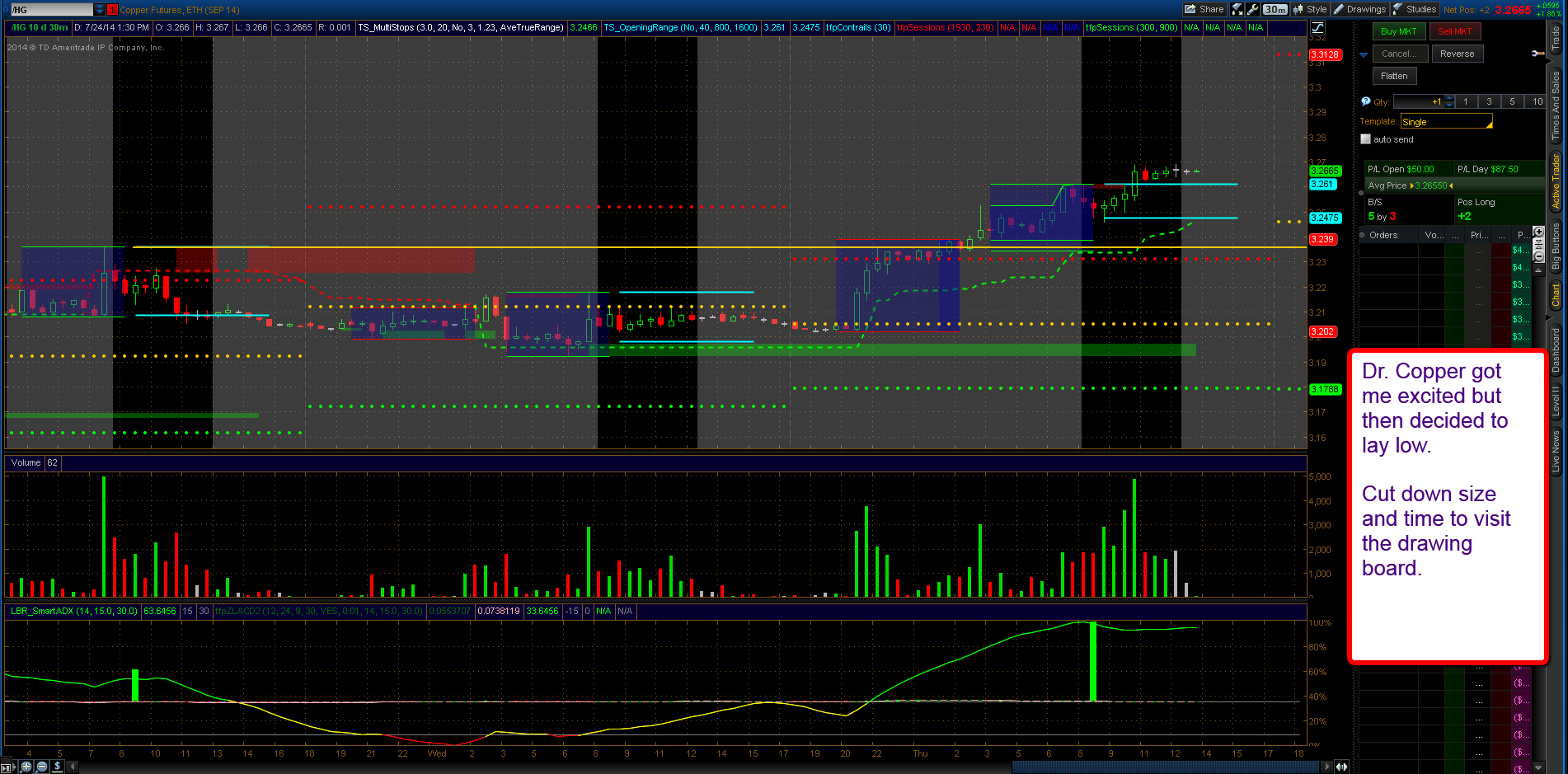Increase quantity with the up stepper arrow
The height and width of the screenshot is (774, 1568).
[1449, 98]
